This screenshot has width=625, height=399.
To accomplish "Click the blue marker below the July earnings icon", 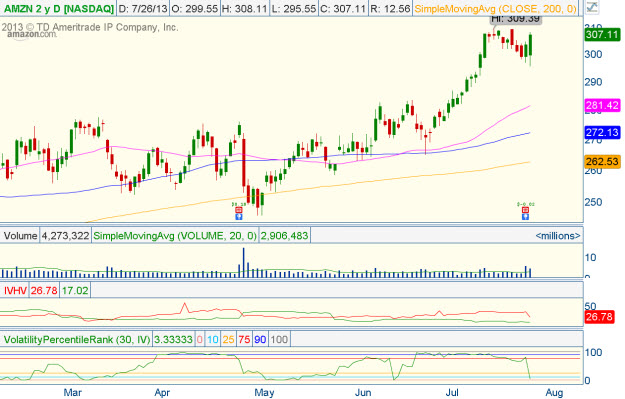I will click(x=525, y=217).
